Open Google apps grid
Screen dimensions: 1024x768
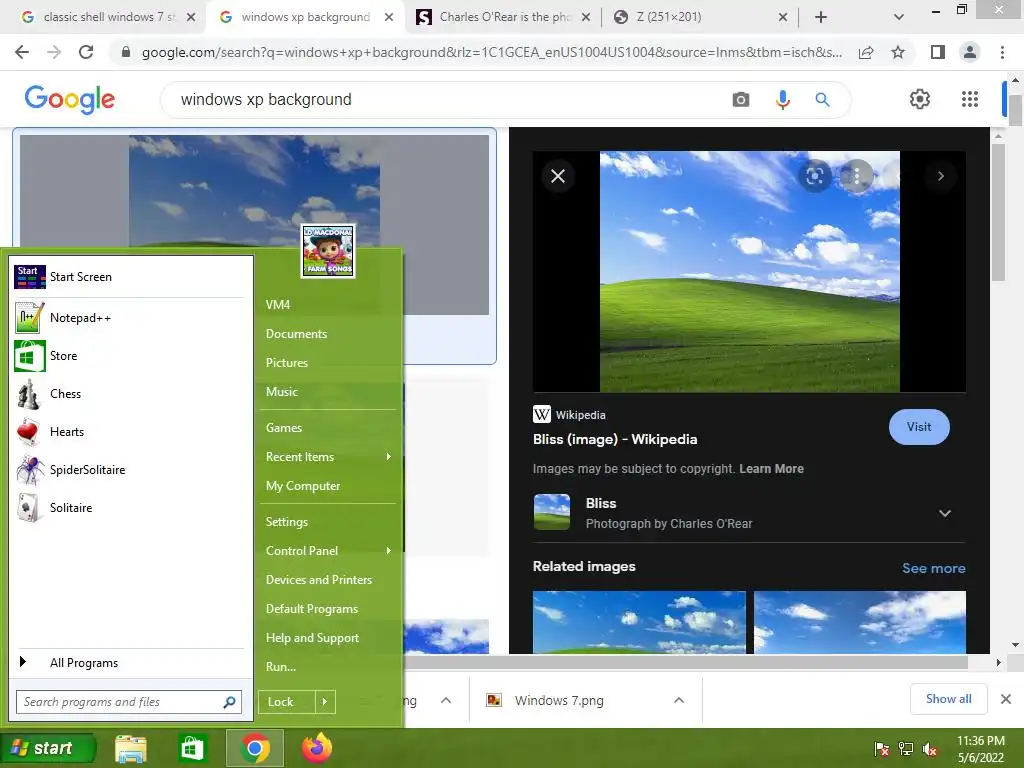click(970, 99)
